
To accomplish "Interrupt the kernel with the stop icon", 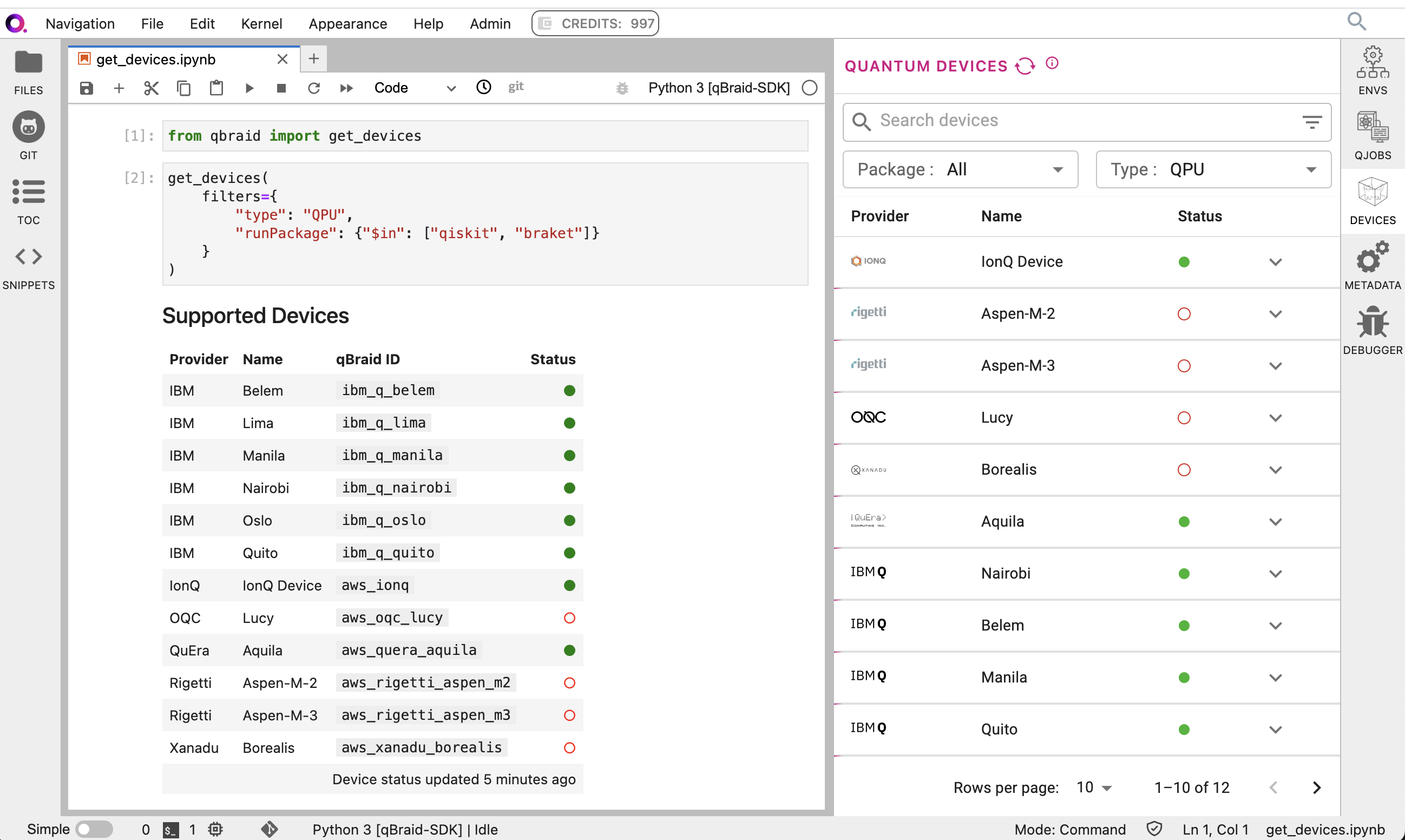I will coord(281,88).
